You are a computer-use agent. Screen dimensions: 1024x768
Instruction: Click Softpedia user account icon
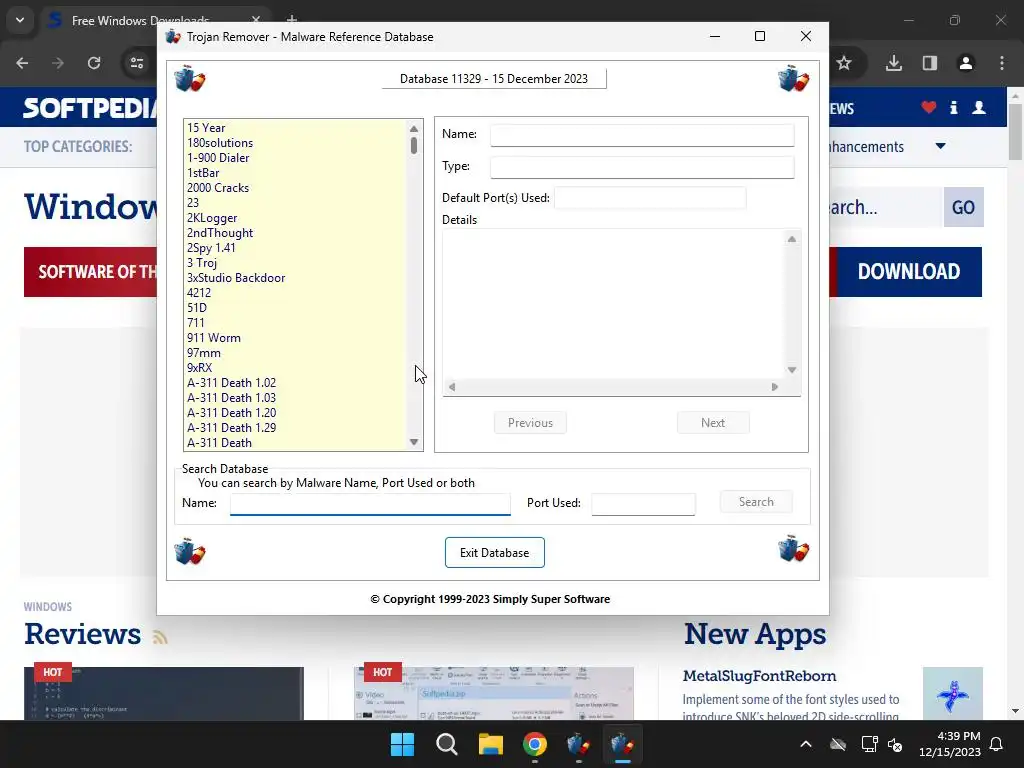[x=979, y=108]
